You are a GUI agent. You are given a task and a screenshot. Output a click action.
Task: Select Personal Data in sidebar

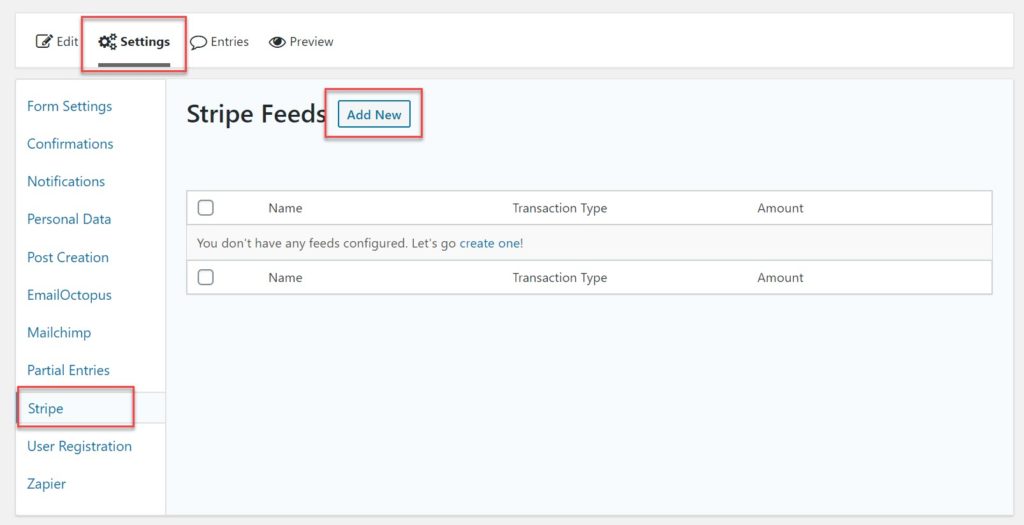[x=69, y=219]
